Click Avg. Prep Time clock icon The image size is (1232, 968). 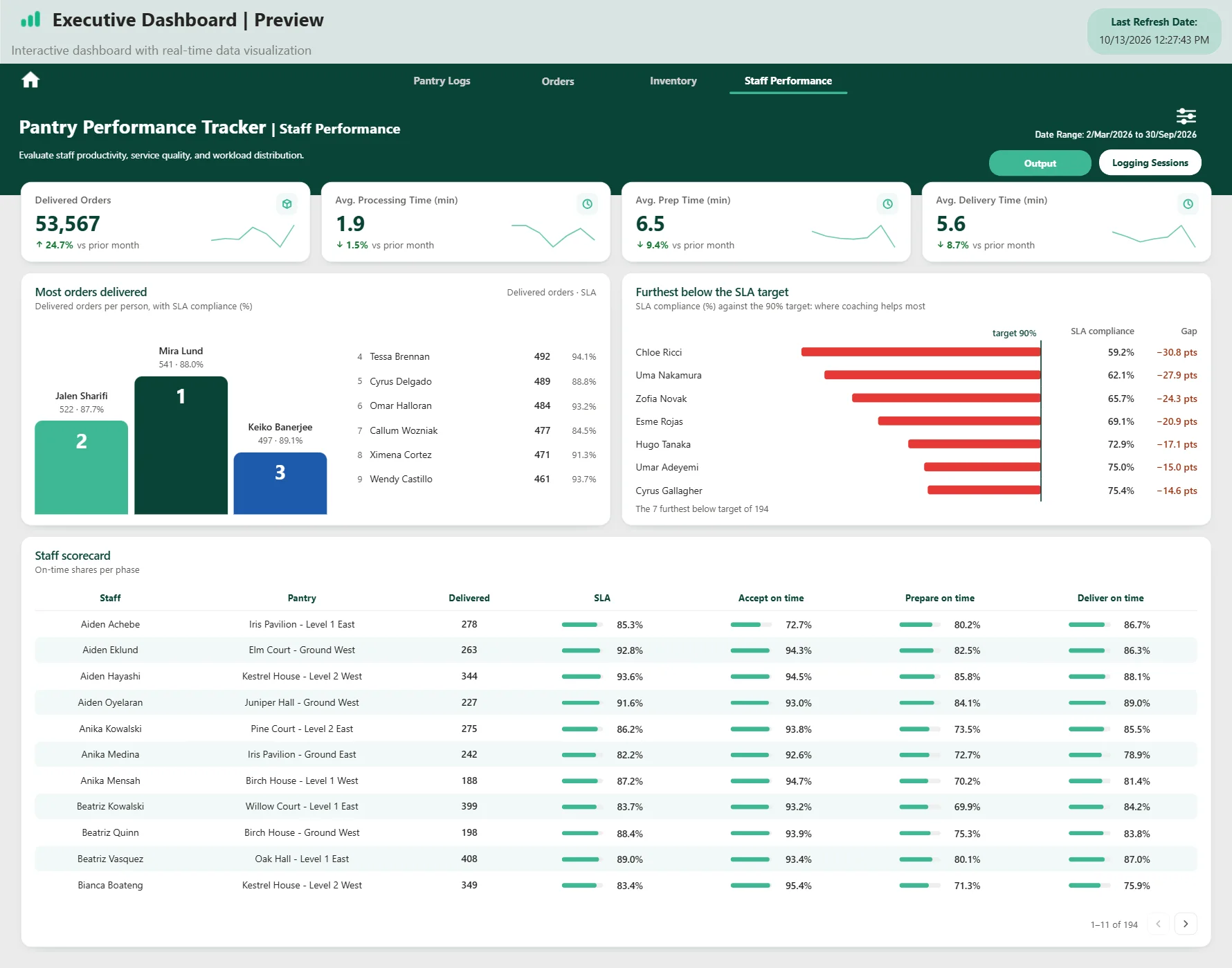tap(887, 204)
